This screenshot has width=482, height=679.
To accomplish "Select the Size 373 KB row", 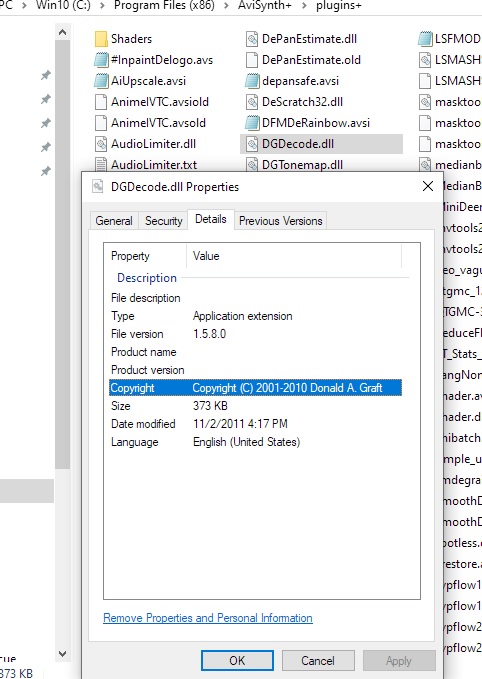I will click(x=255, y=406).
